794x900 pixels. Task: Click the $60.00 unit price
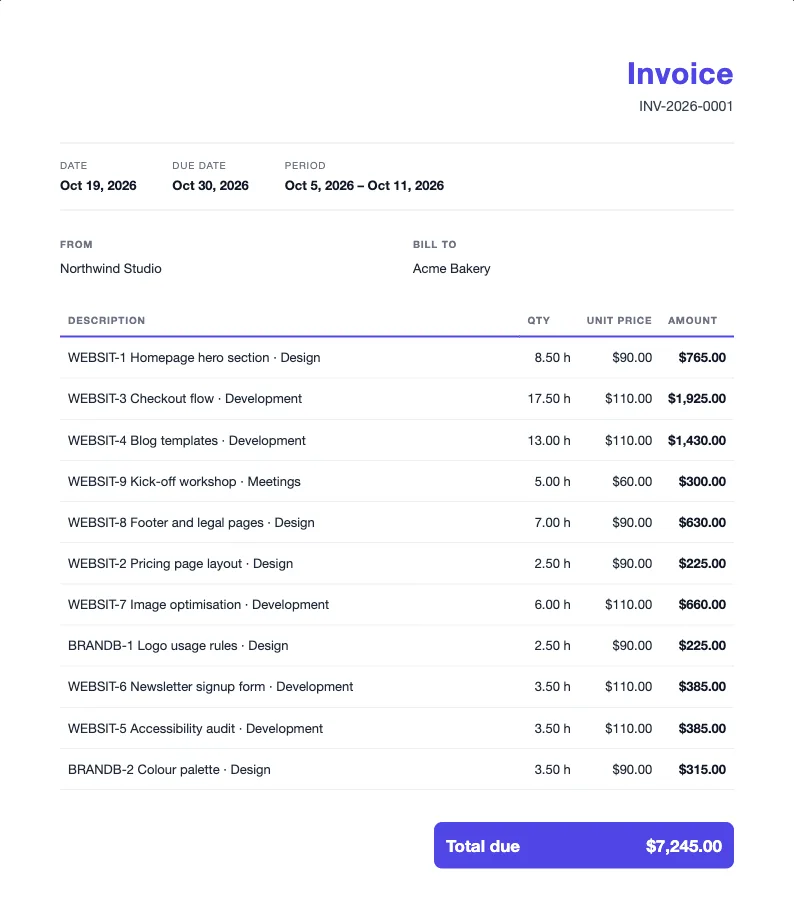(x=632, y=482)
